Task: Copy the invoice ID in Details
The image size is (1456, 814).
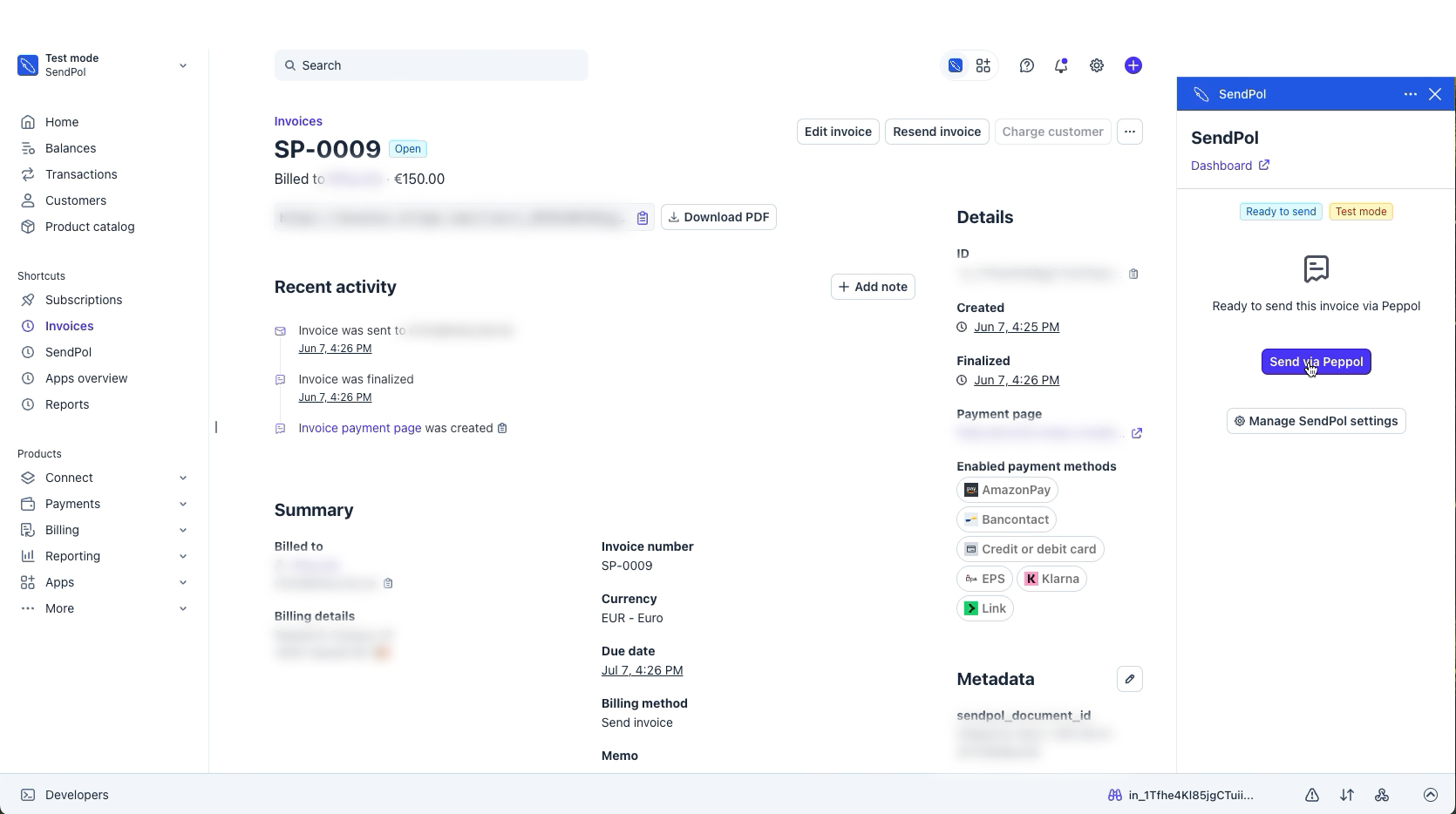Action: 1133,274
